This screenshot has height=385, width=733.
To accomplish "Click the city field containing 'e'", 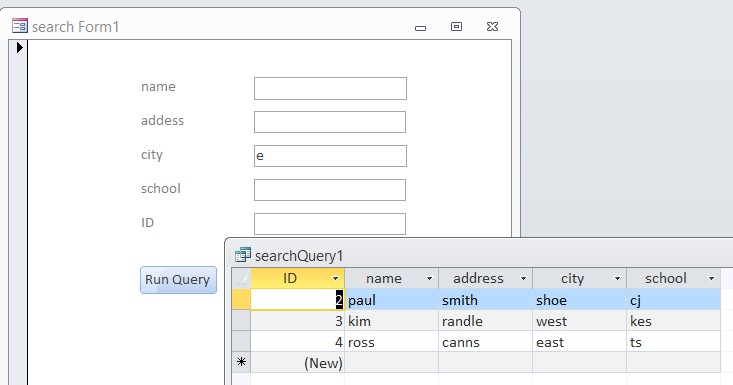I will (x=330, y=156).
